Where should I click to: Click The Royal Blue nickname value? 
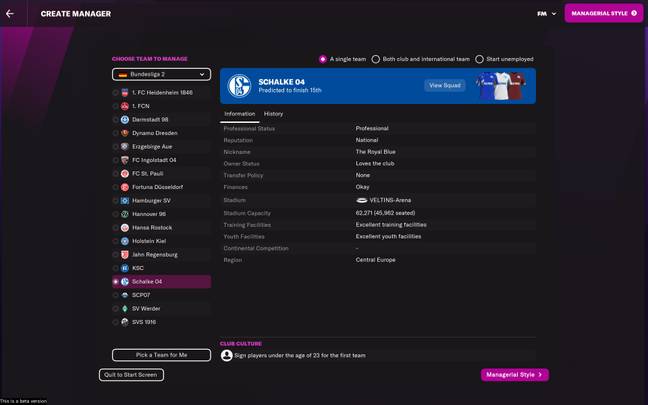click(376, 152)
